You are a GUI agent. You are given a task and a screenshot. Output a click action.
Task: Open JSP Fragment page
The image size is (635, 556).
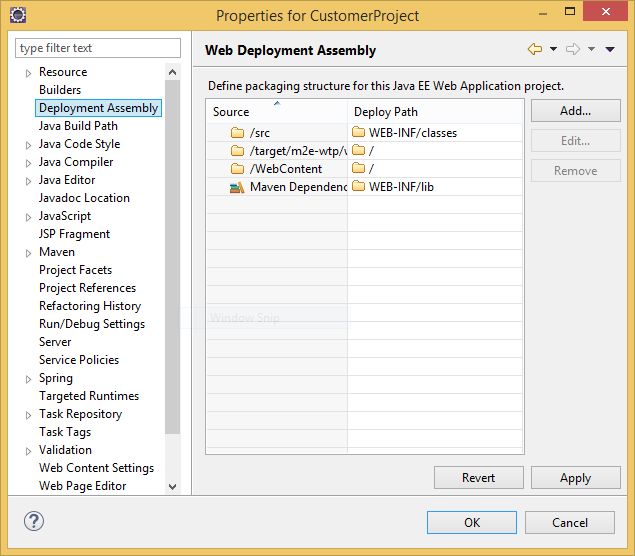[75, 234]
